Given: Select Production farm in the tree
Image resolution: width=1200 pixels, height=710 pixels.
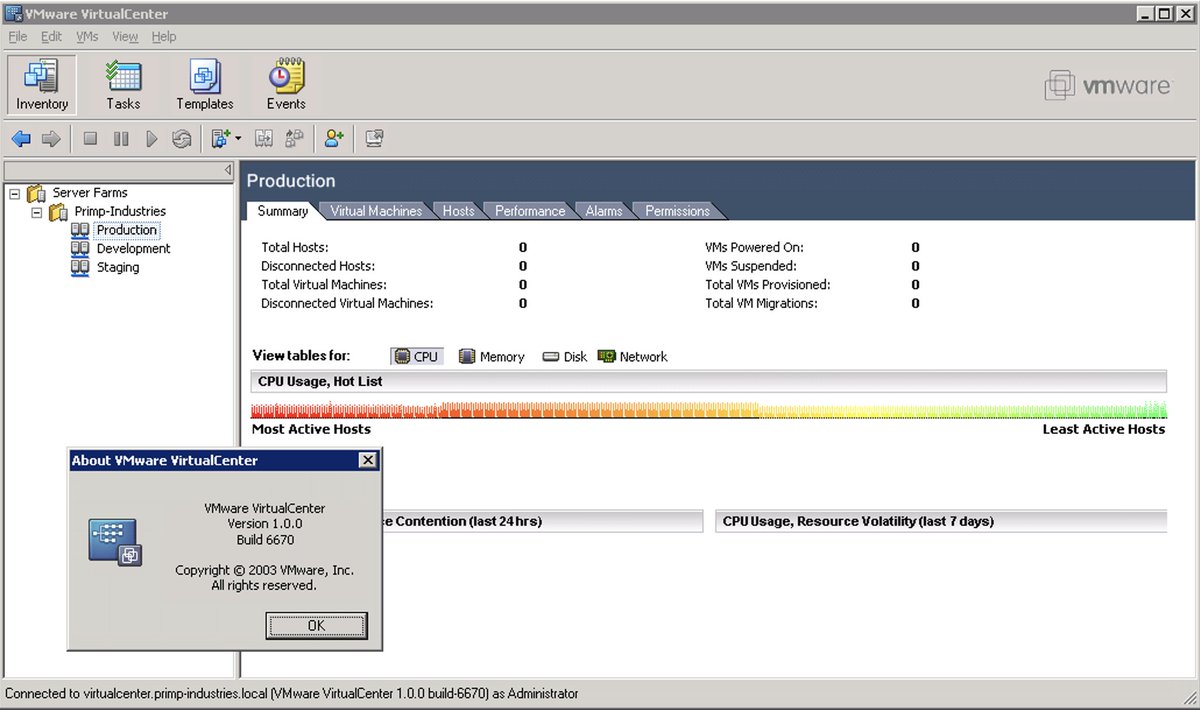Looking at the screenshot, I should pos(126,230).
